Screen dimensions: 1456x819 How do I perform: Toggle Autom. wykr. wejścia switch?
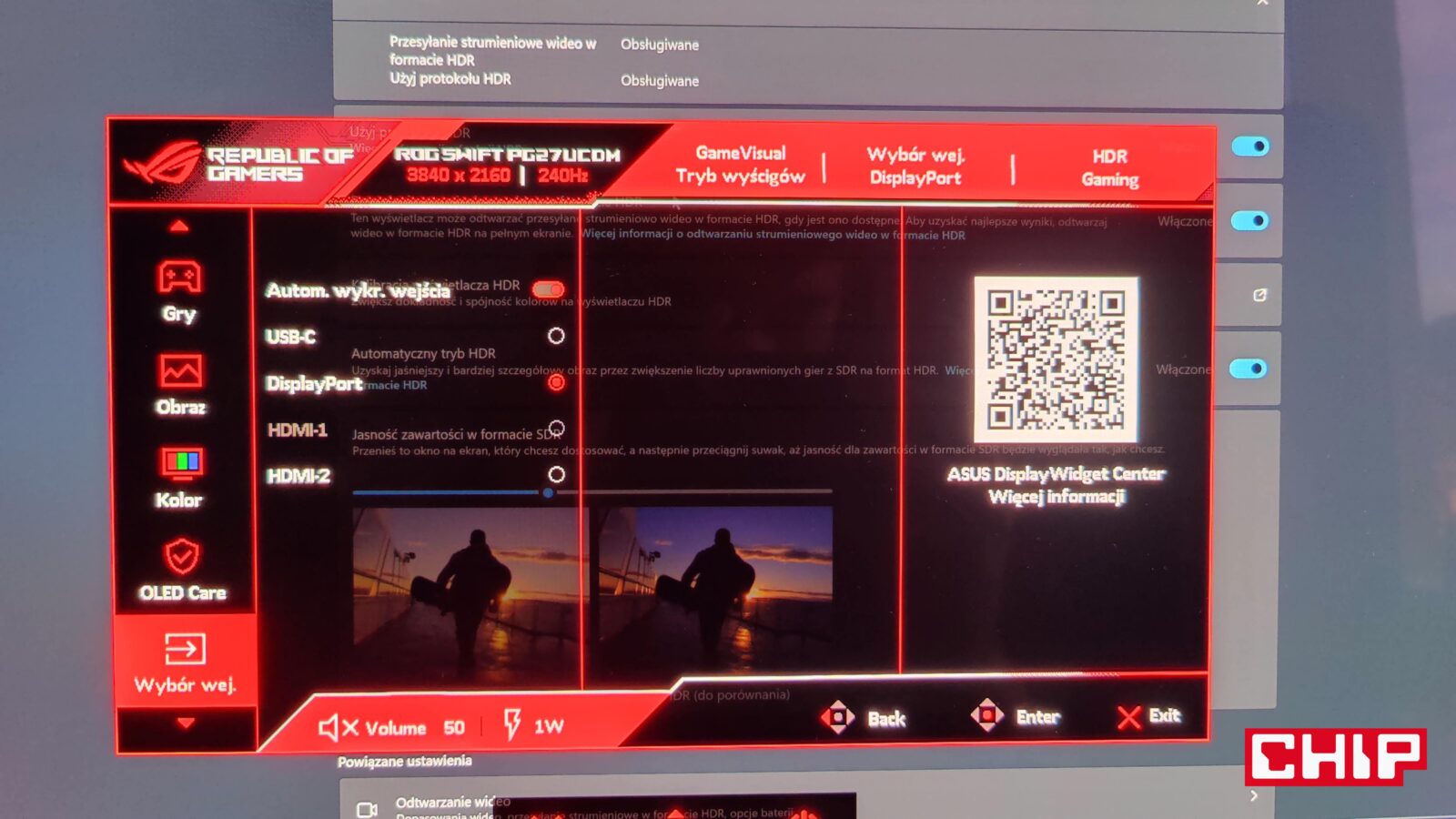tap(549, 289)
